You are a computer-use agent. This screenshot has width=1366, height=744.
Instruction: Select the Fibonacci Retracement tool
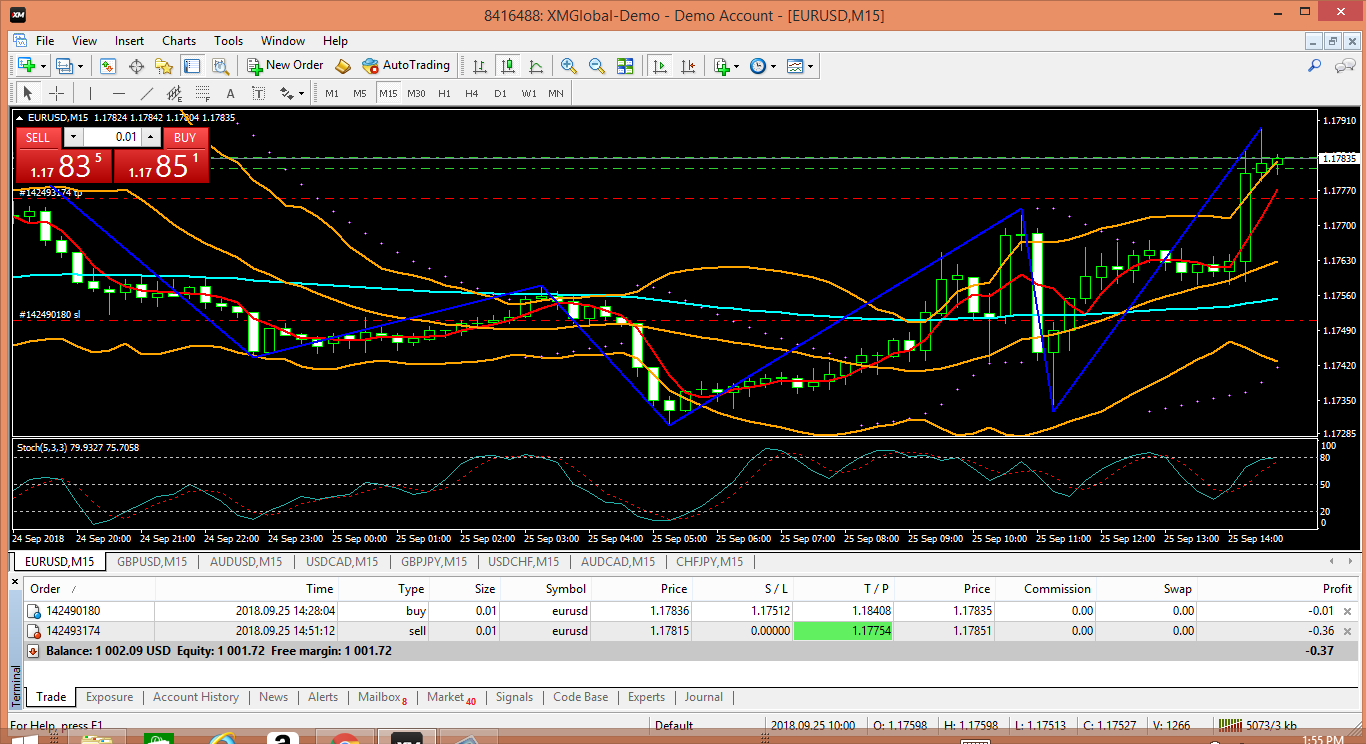pyautogui.click(x=203, y=93)
